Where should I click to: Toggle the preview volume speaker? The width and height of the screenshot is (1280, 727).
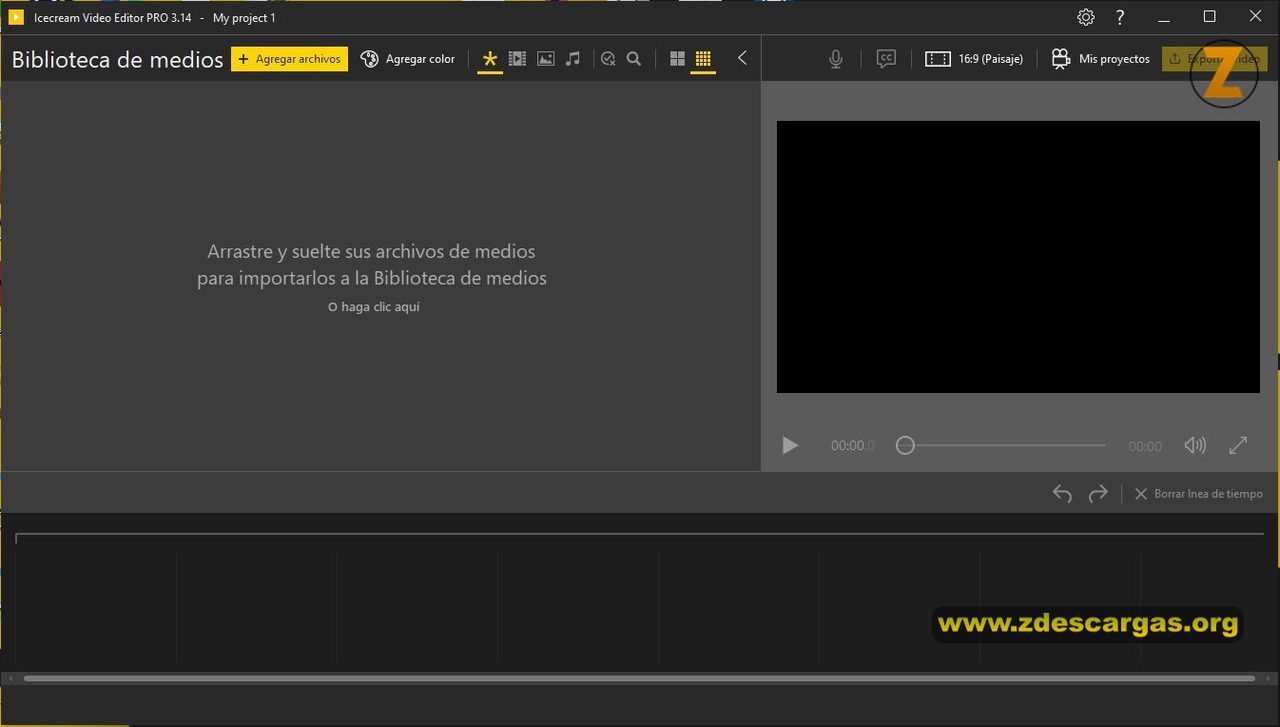coord(1195,446)
